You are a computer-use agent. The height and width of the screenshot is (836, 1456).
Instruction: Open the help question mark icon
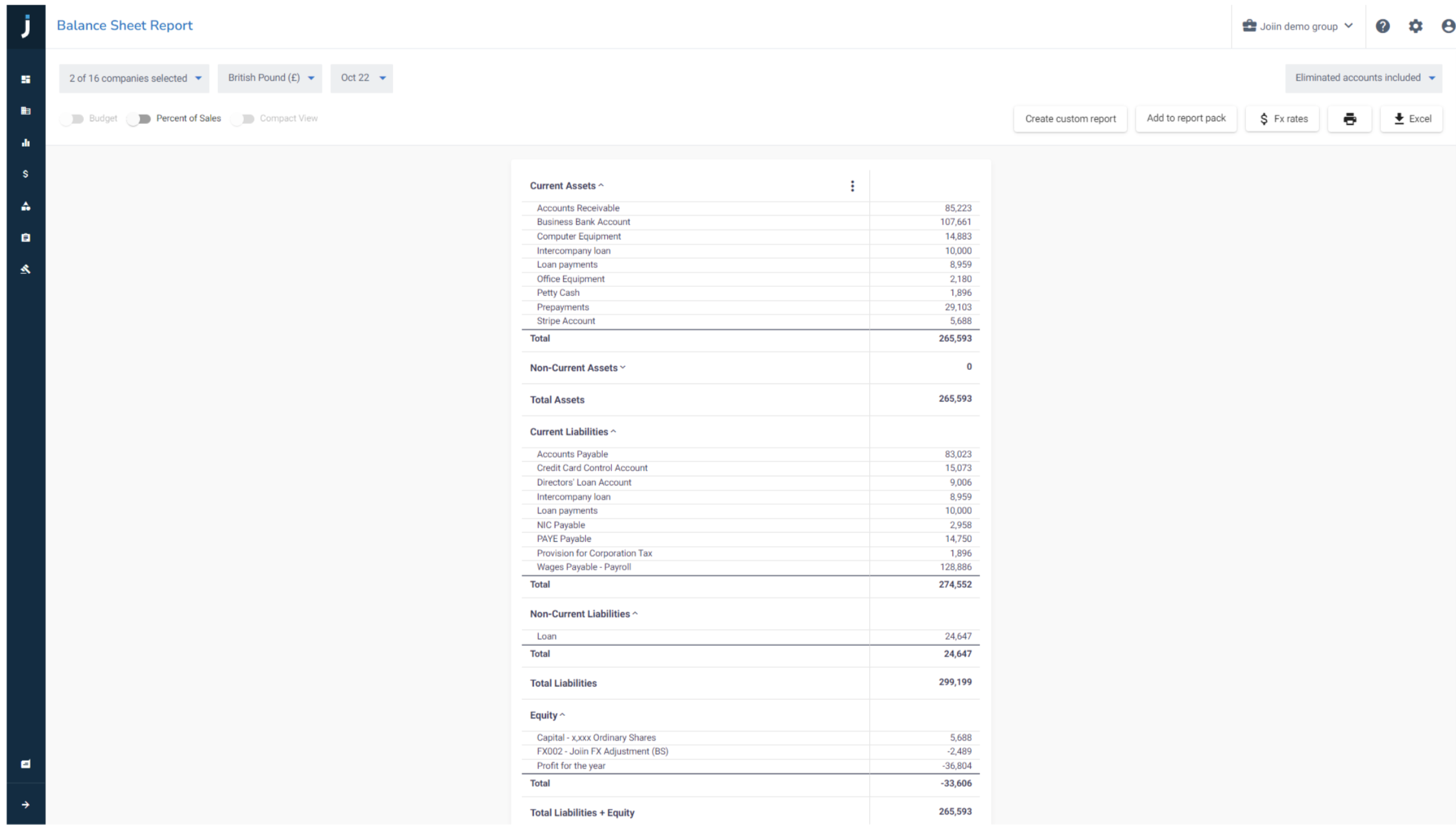coord(1383,26)
